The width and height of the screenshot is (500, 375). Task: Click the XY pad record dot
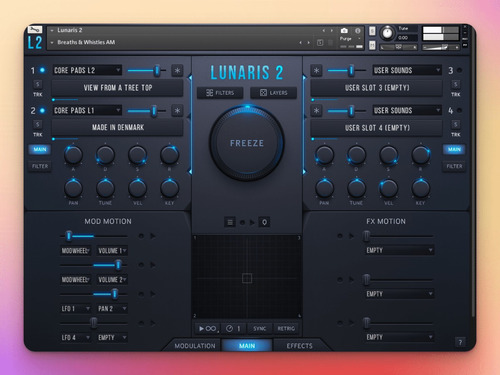242,222
